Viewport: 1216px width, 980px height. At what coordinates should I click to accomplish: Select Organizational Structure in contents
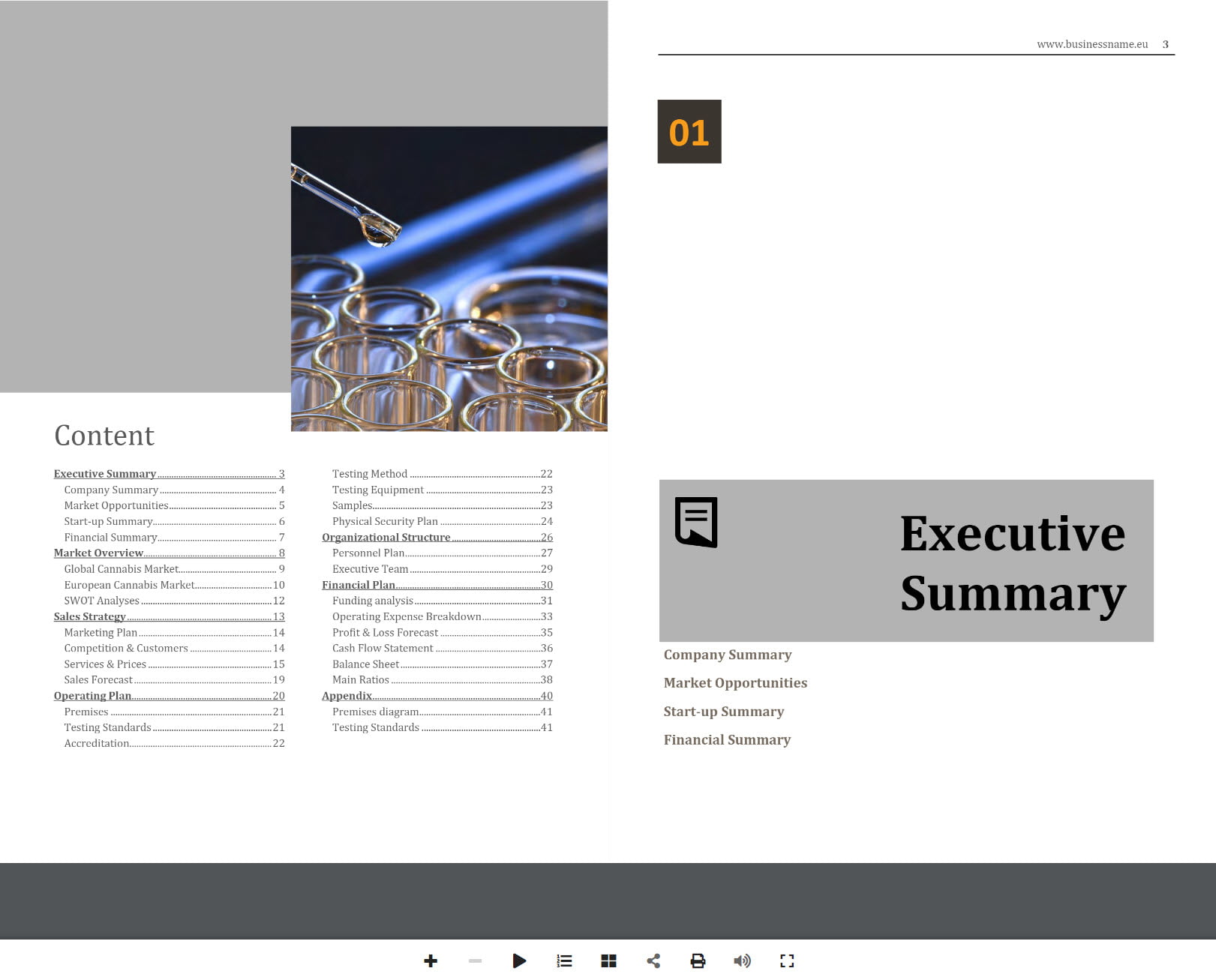click(386, 537)
